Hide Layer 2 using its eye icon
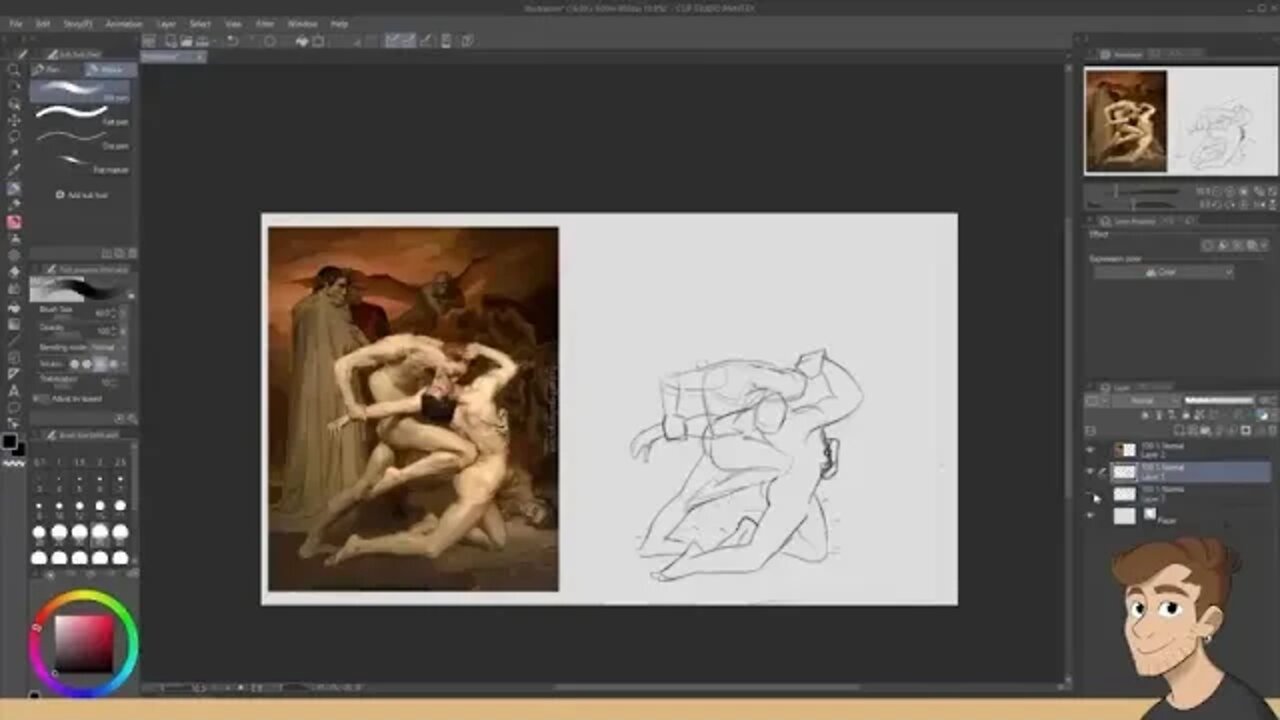This screenshot has height=720, width=1280. [x=1090, y=449]
